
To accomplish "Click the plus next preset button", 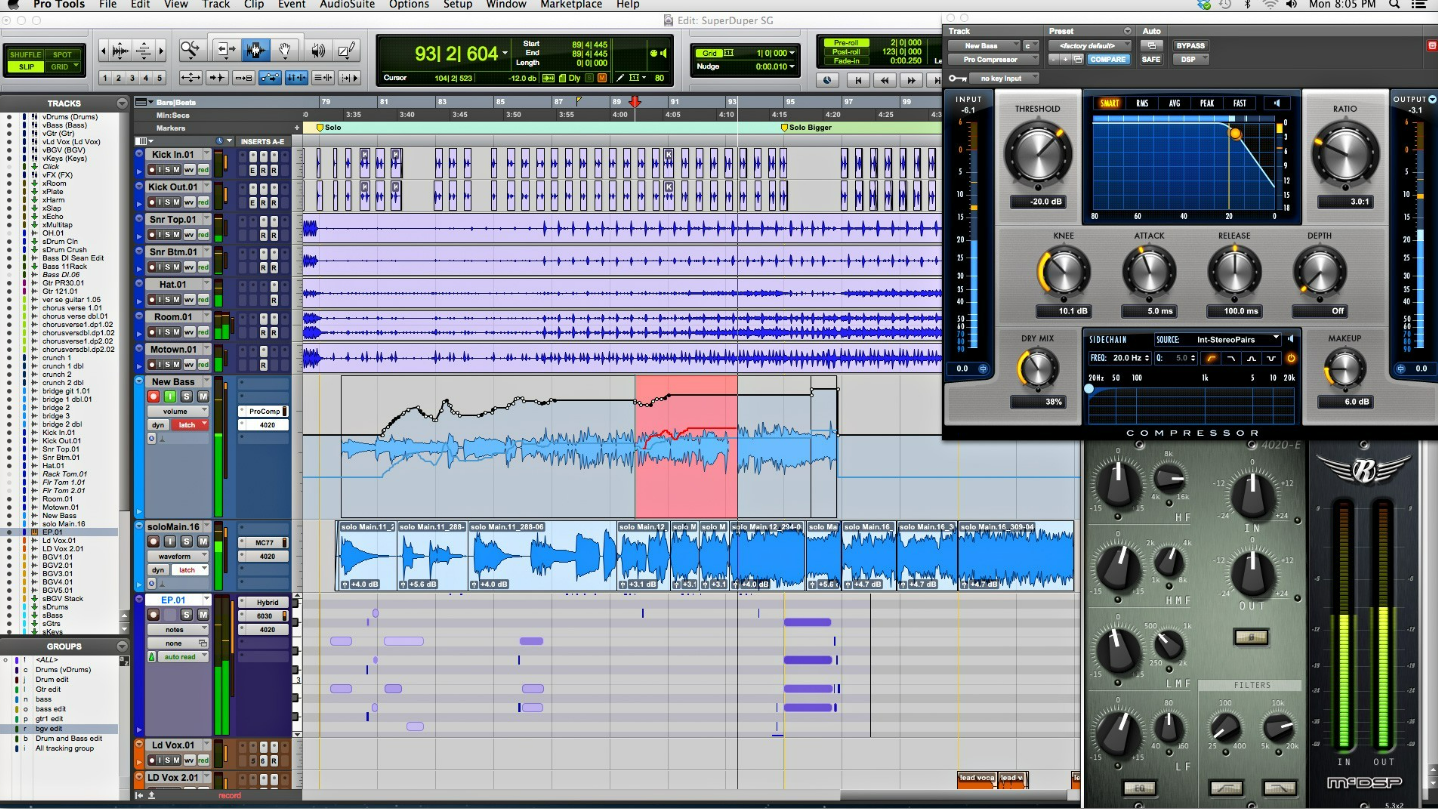I will pos(1066,59).
